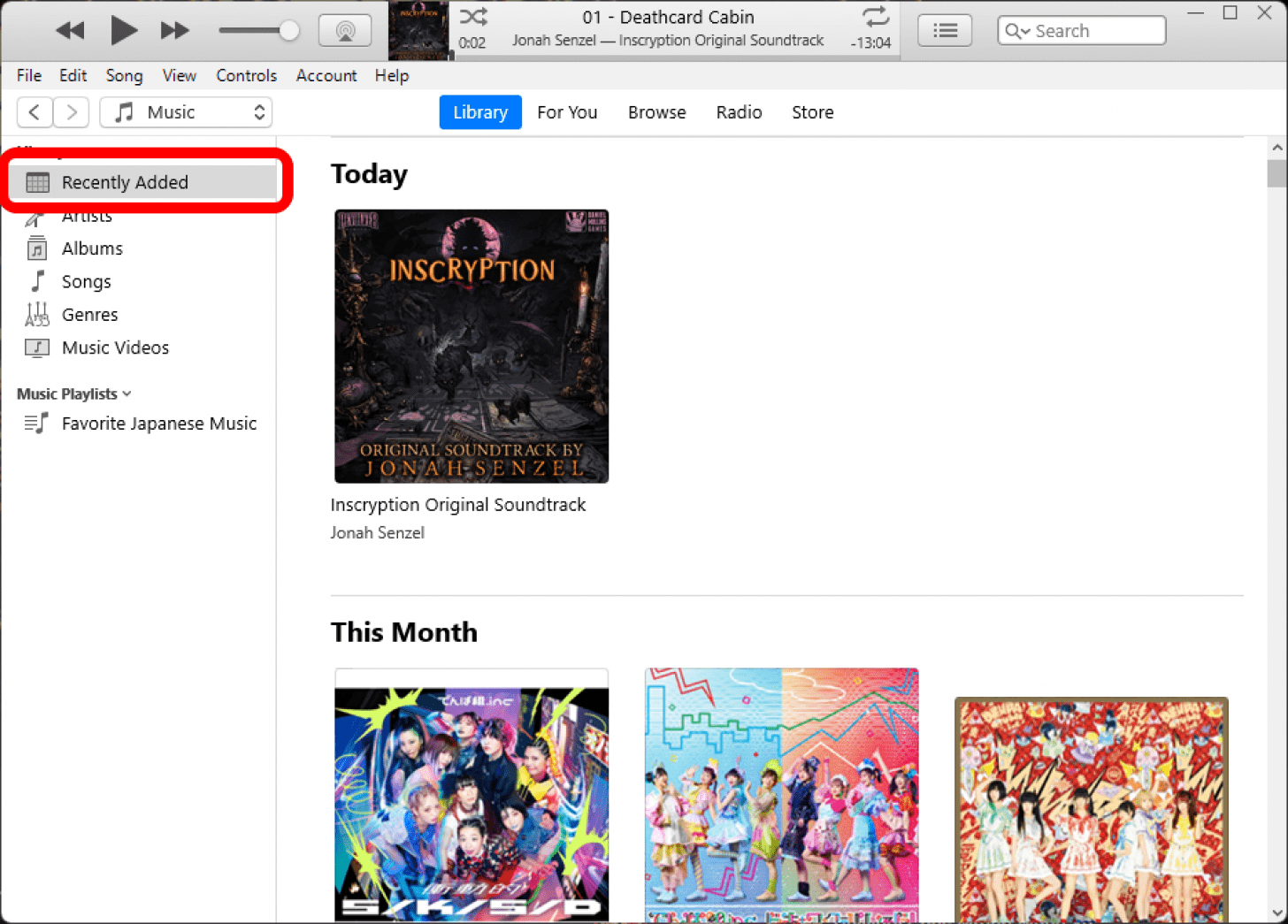This screenshot has height=924, width=1288.
Task: Go back with the back arrow
Action: [34, 112]
